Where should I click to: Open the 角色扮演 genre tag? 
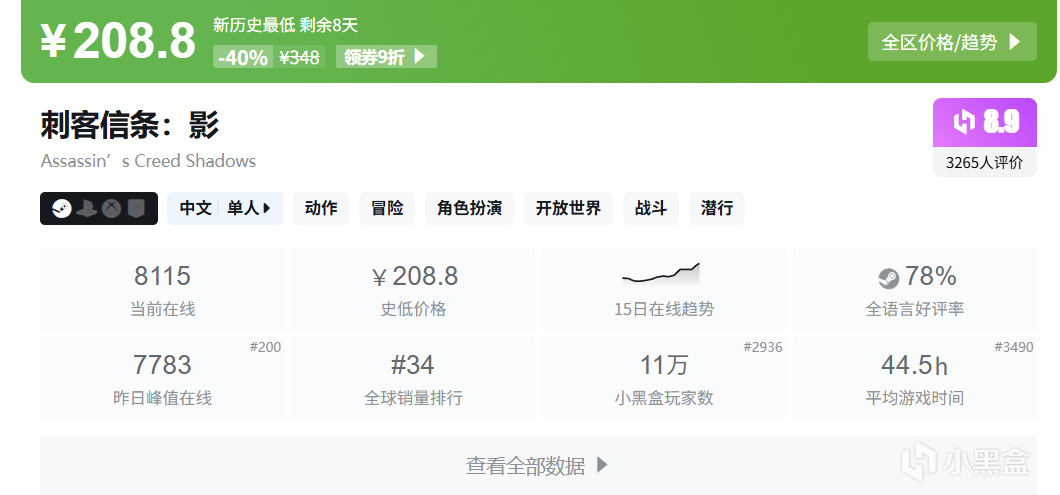pyautogui.click(x=469, y=208)
